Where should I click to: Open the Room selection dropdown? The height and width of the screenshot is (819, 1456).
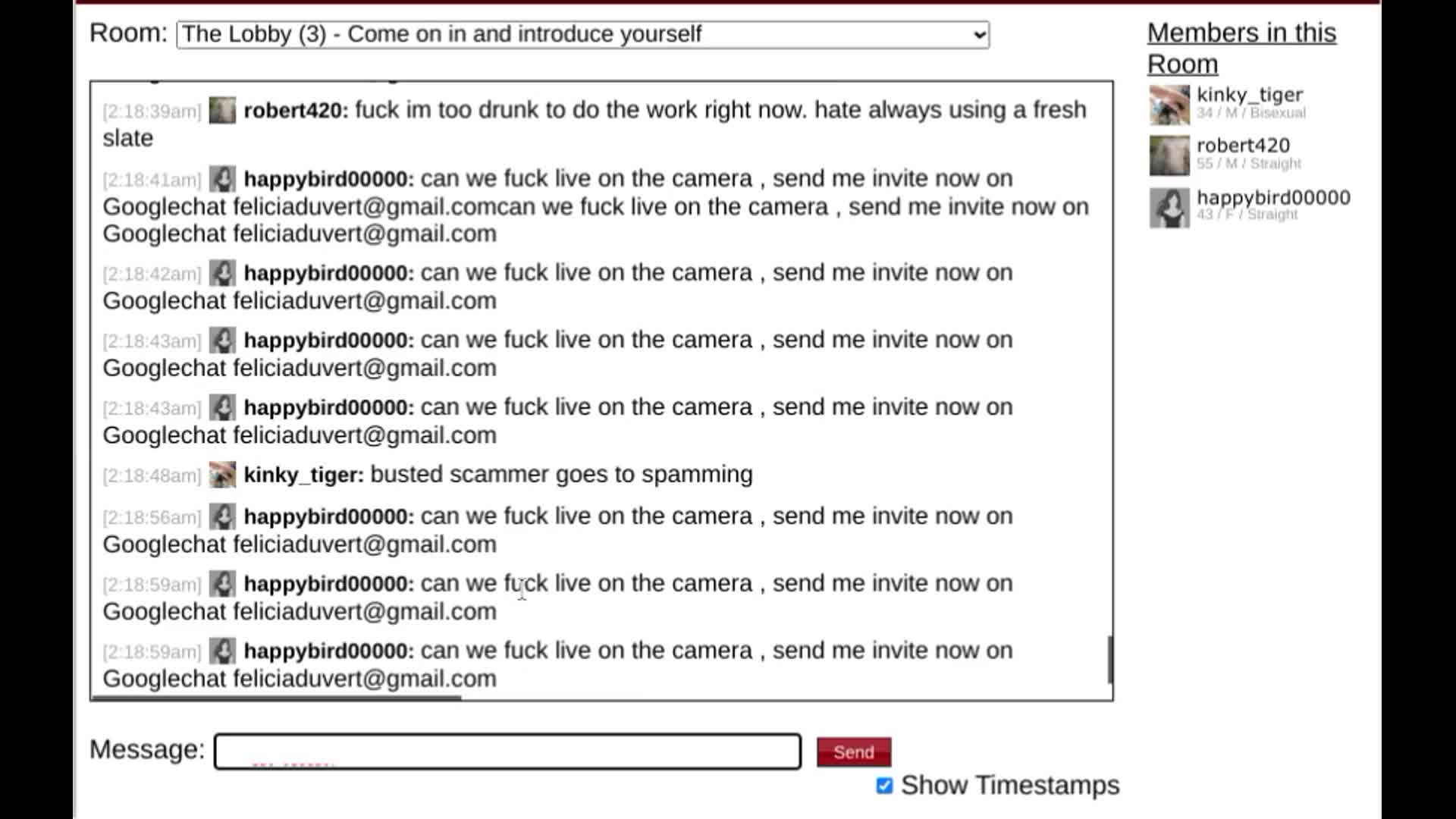582,35
